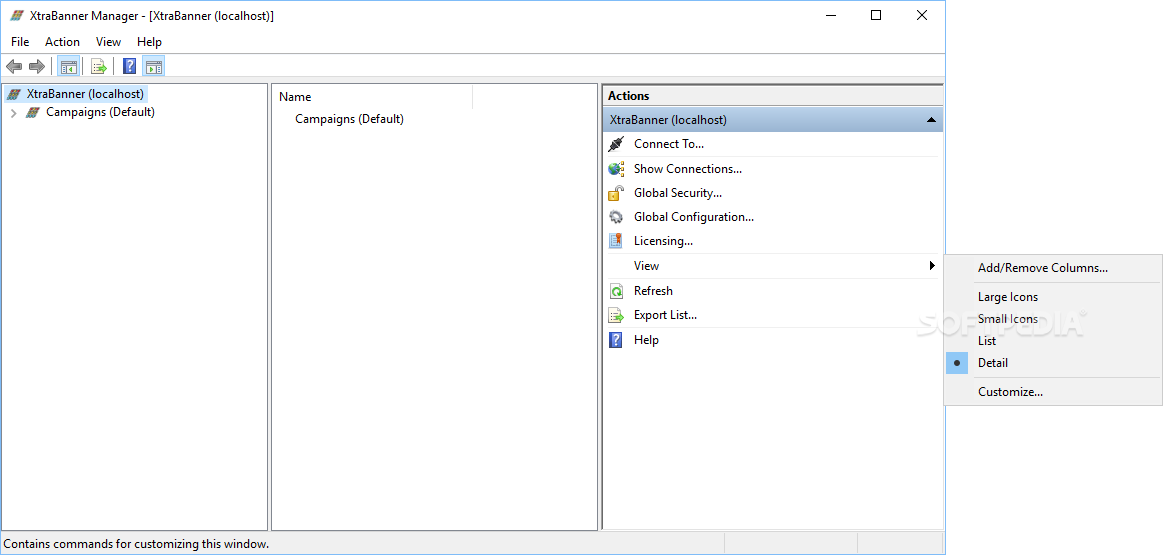Expand the Campaigns (Default) tree node
The width and height of the screenshot is (1163, 555).
pos(13,113)
